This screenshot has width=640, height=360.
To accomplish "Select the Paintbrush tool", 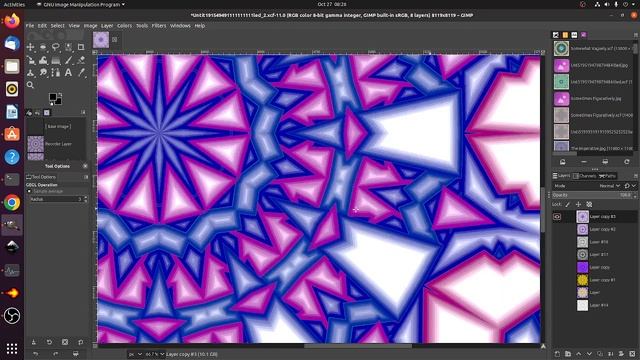I will pos(68,60).
